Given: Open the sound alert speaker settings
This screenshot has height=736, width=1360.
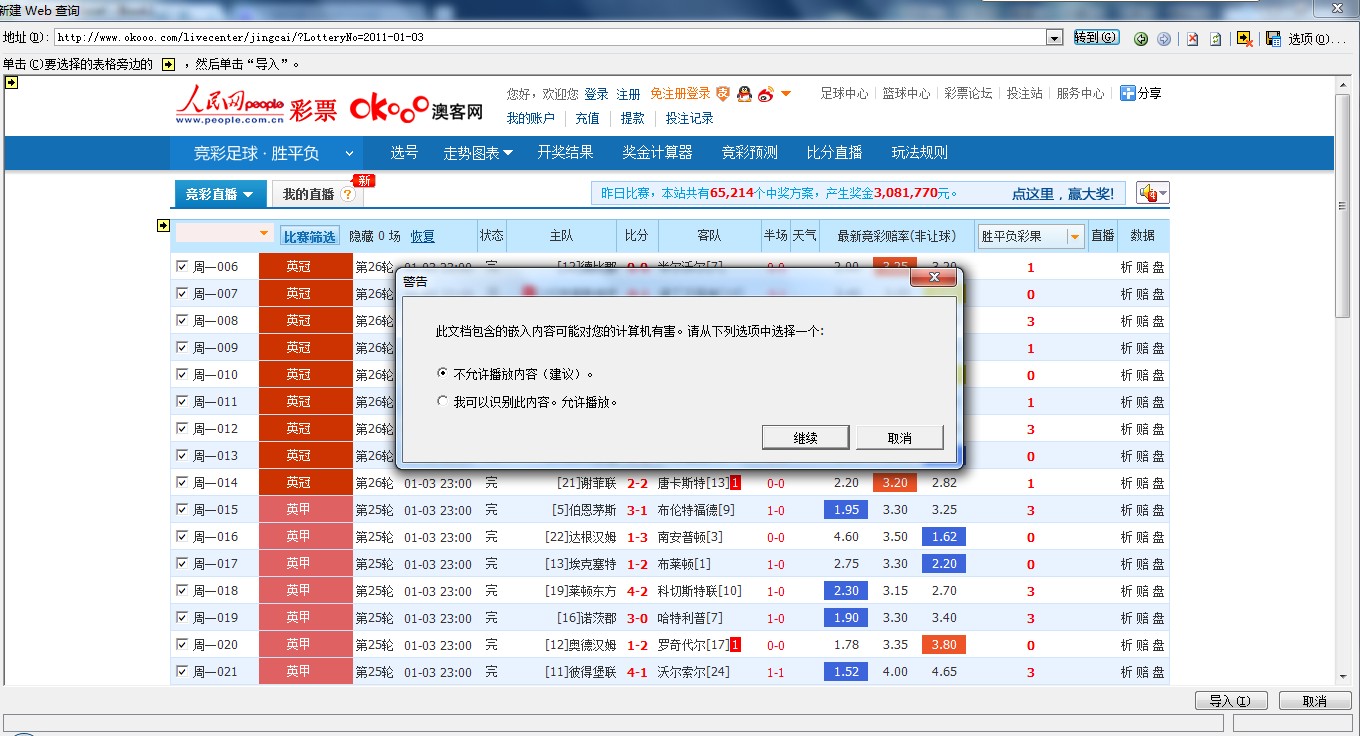Looking at the screenshot, I should tap(1152, 194).
